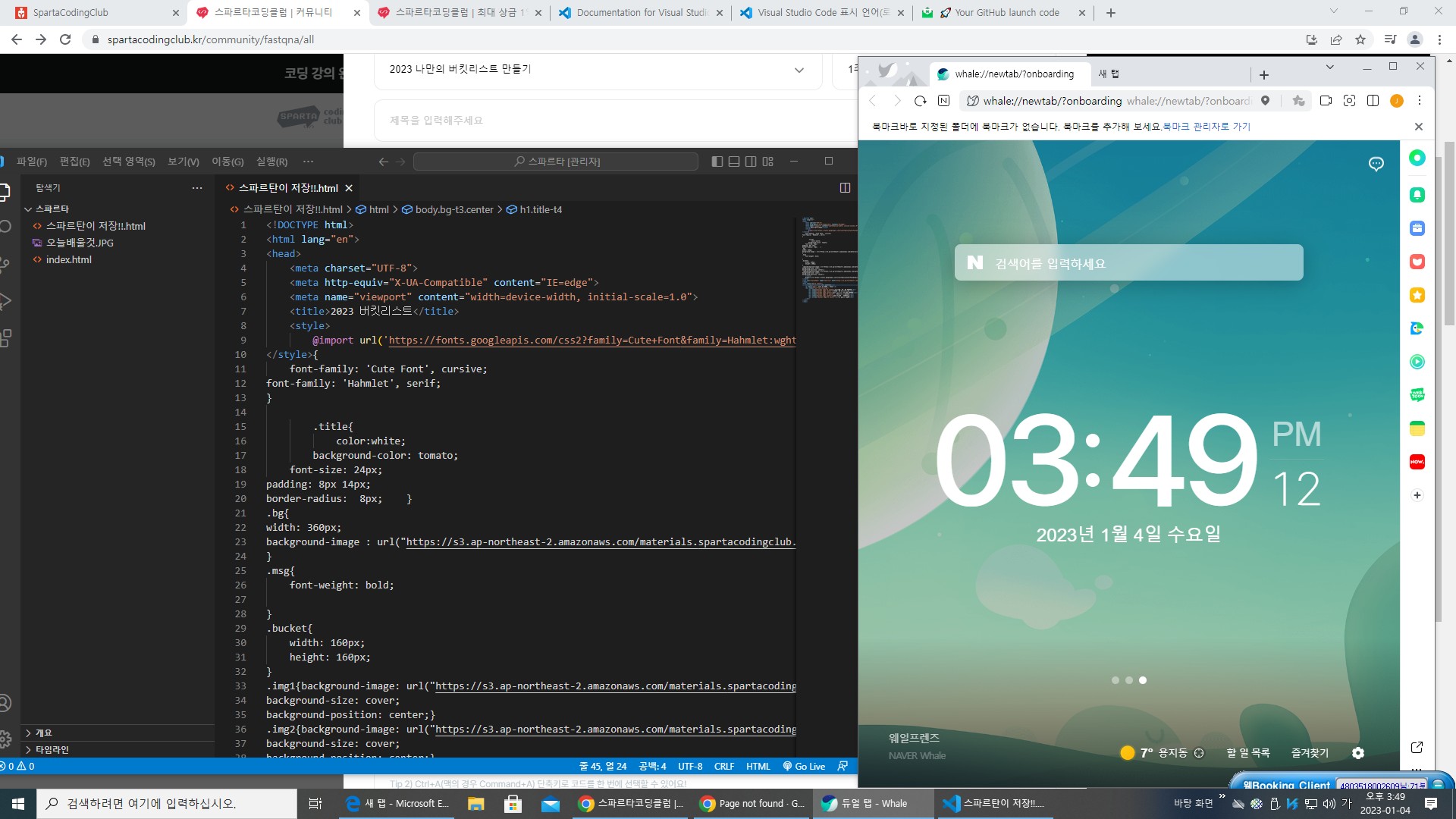Focus the 제목을 입력해주세요 title field
1456x819 pixels.
pyautogui.click(x=616, y=120)
